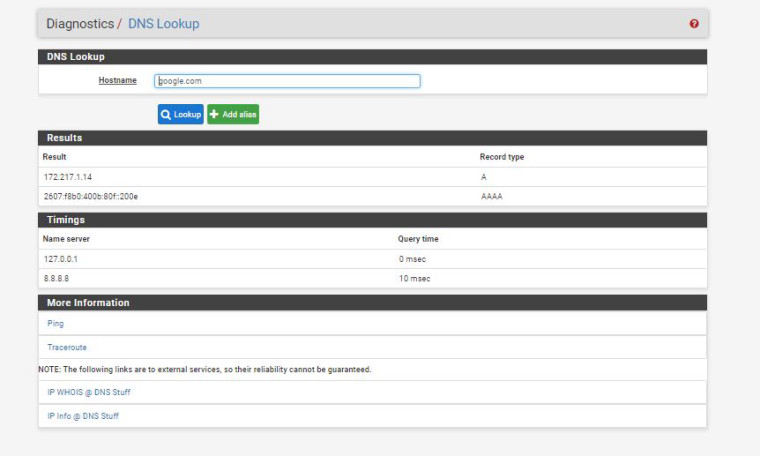Click the Result column header
760x456 pixels.
tap(54, 157)
